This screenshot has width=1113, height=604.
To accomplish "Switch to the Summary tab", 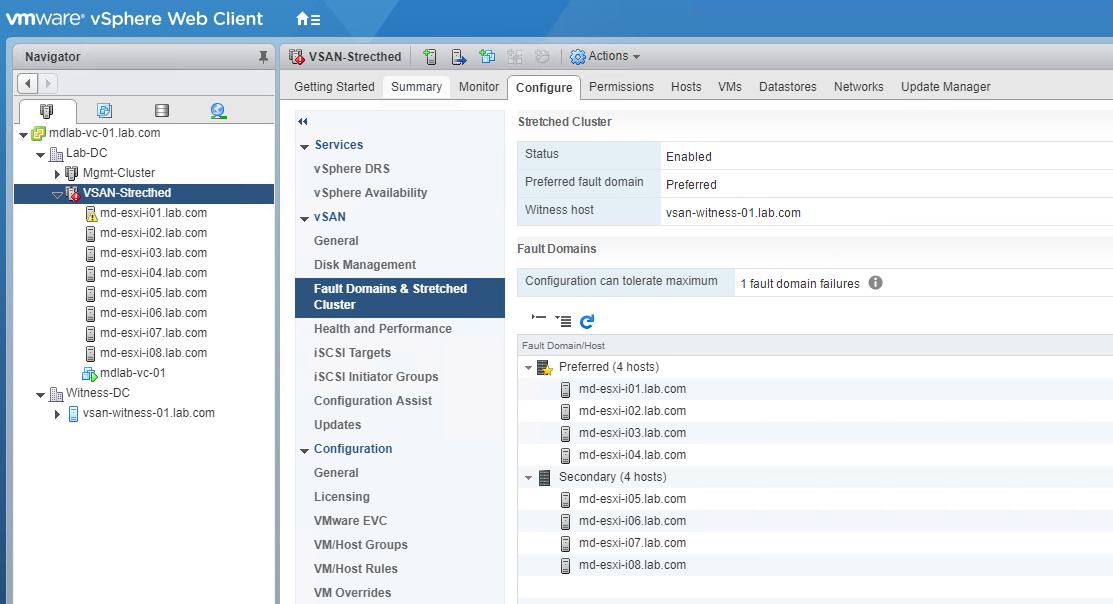I will (x=417, y=87).
